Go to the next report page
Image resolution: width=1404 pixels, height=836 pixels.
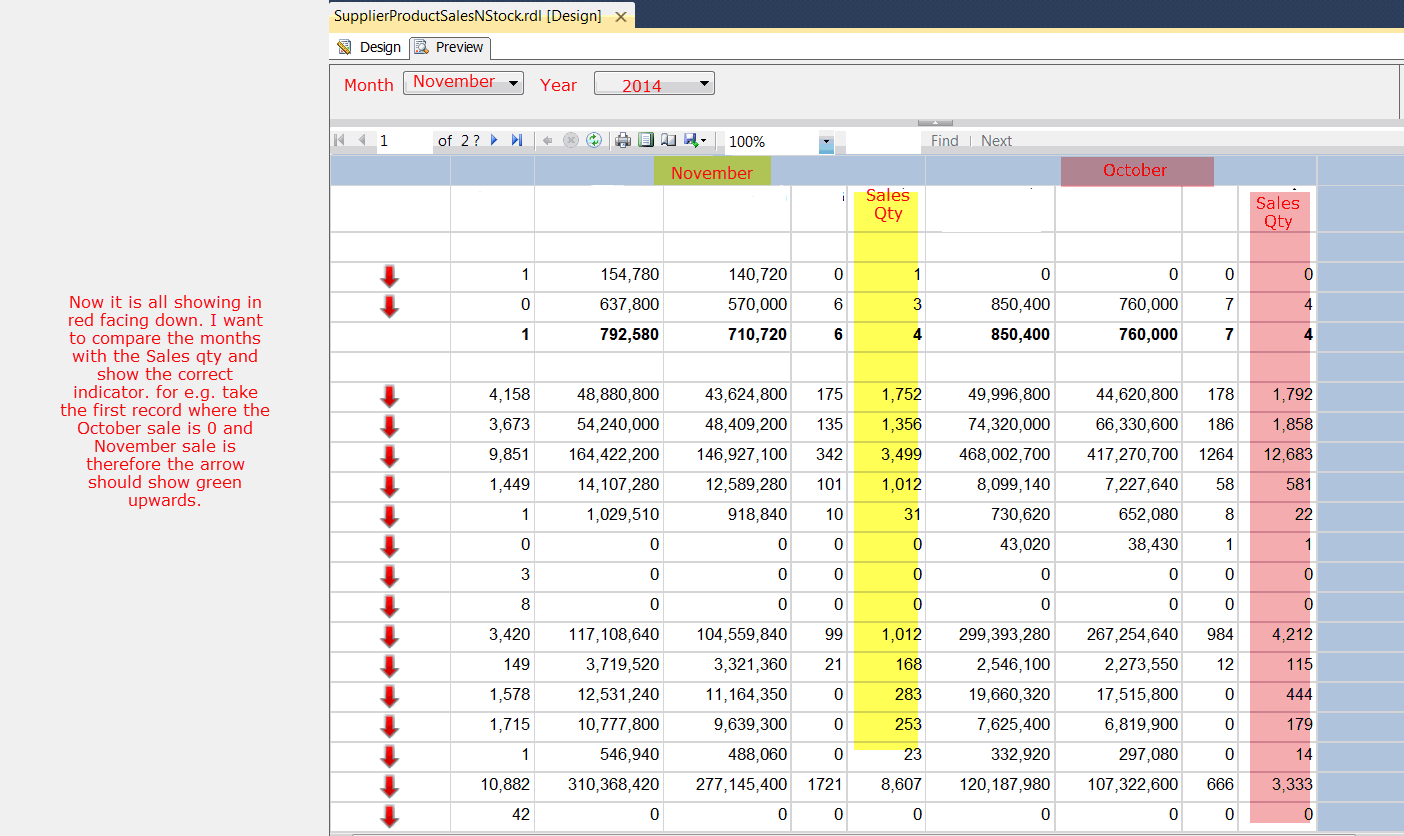pyautogui.click(x=495, y=140)
